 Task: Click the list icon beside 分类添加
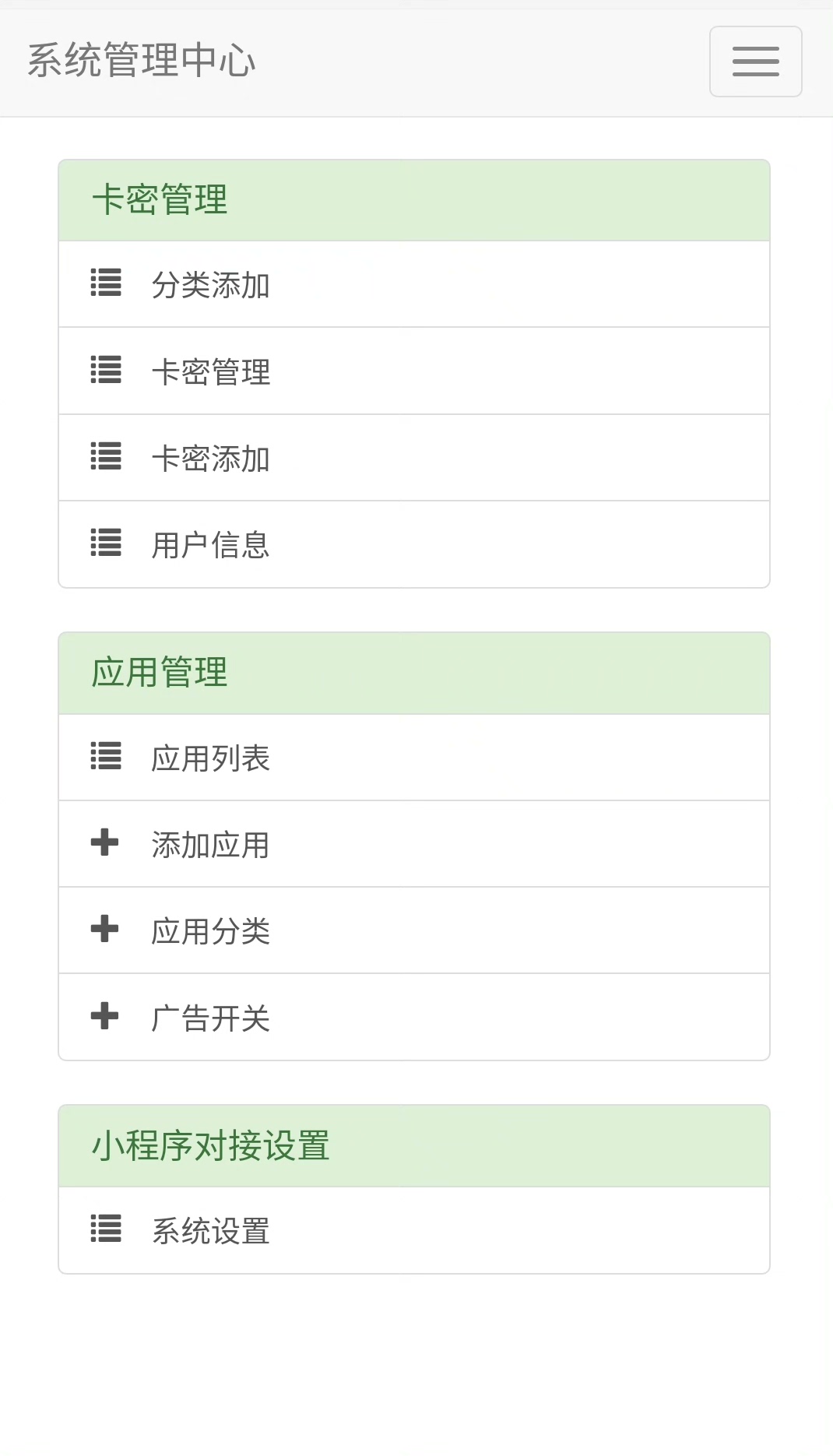click(106, 283)
